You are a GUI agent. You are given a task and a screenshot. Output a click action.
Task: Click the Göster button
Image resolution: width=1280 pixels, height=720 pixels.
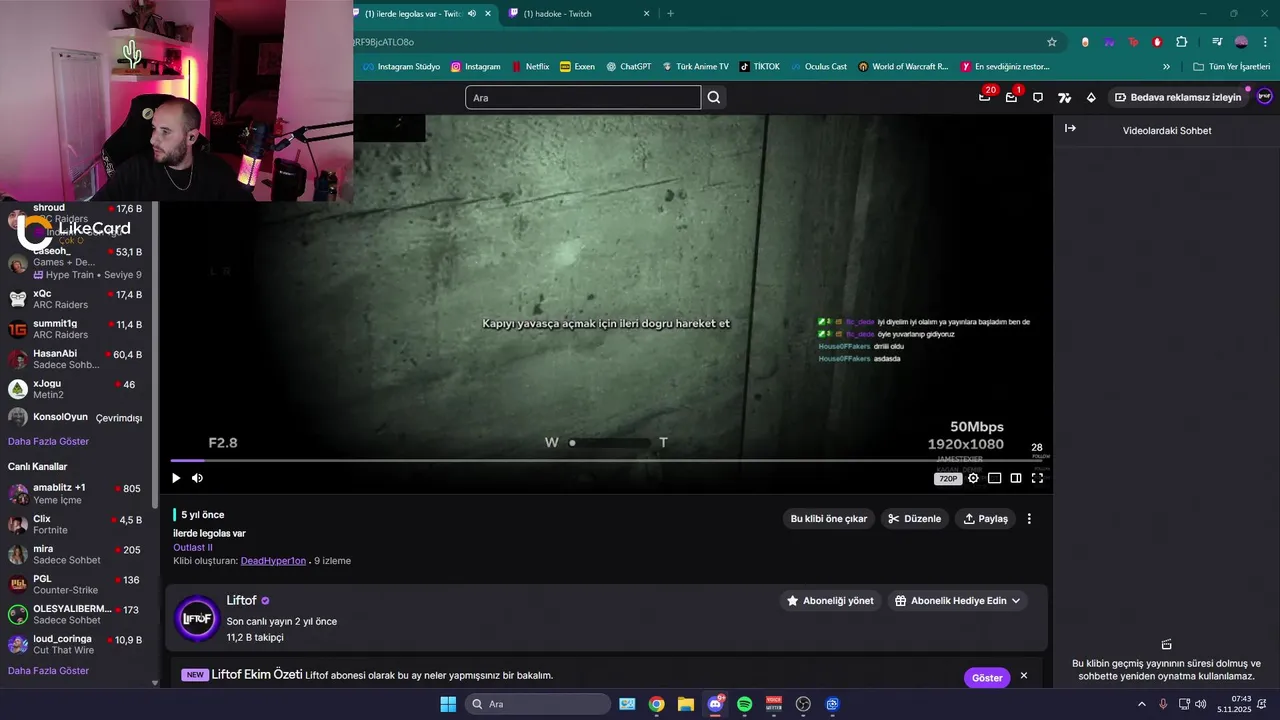987,678
